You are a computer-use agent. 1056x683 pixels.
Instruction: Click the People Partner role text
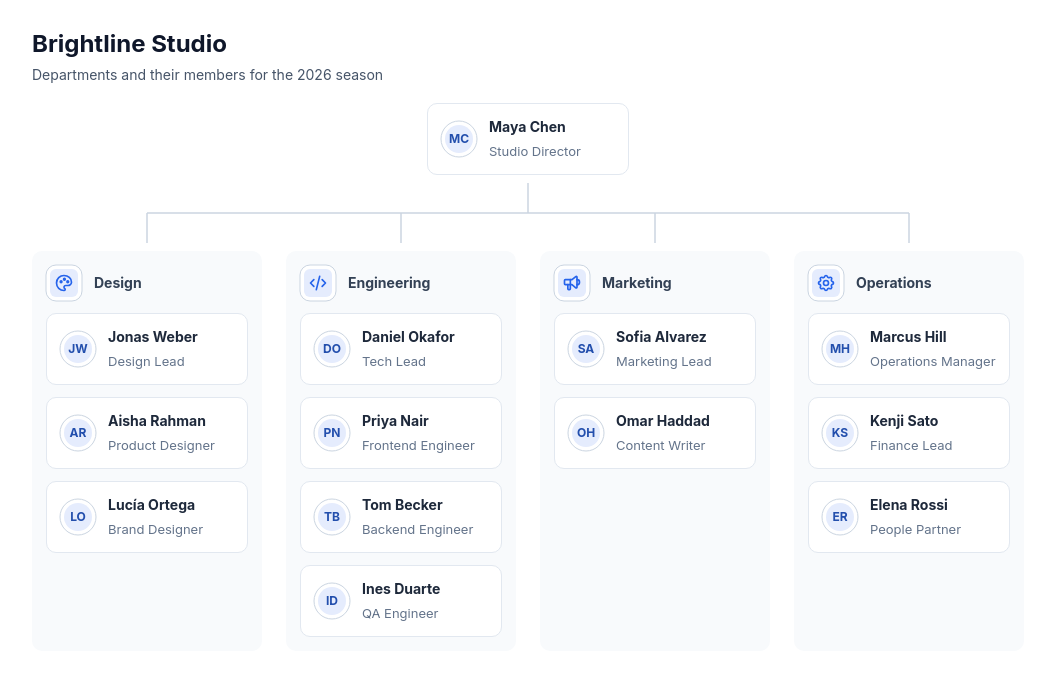[x=915, y=530]
